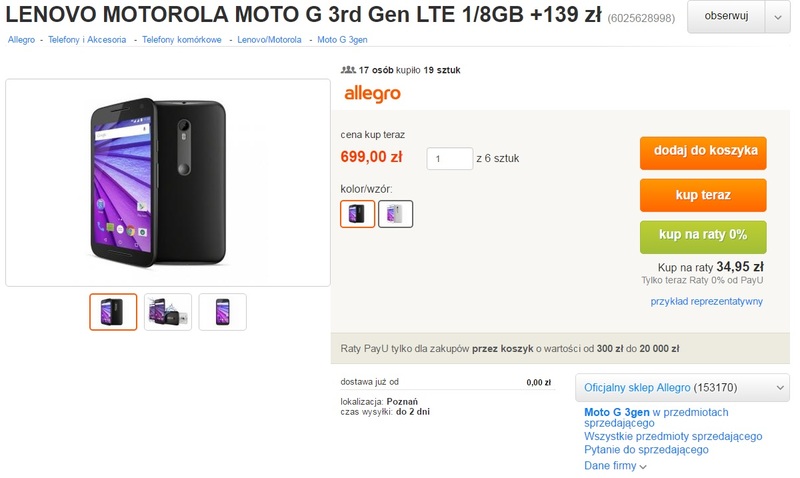Click the allegro logo

(372, 94)
